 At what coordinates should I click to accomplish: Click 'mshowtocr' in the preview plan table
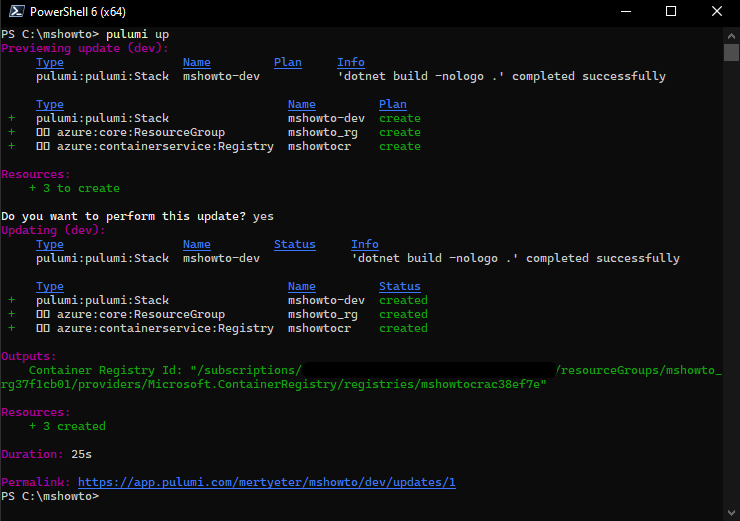tap(320, 146)
